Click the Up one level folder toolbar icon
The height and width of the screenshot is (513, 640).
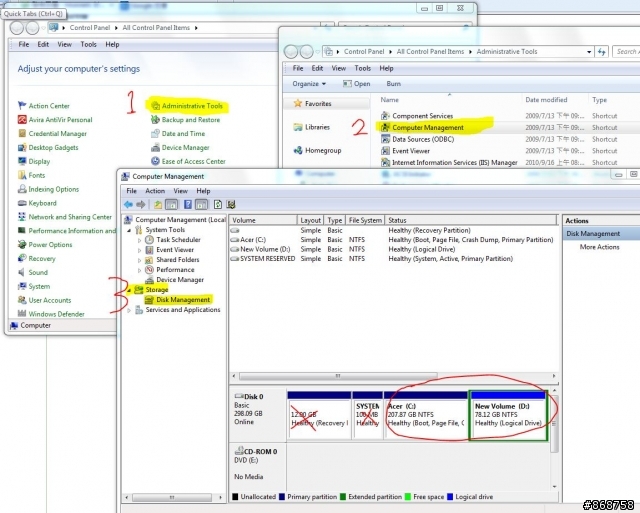click(158, 204)
